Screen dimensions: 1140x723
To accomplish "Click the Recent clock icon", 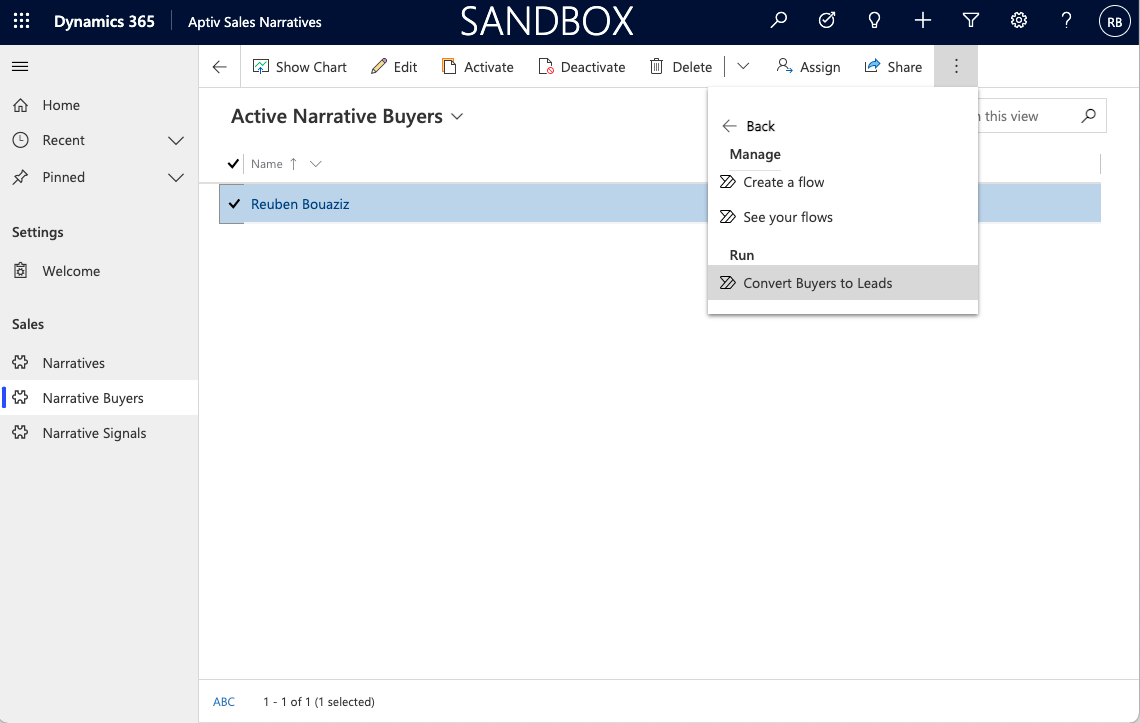I will [x=20, y=140].
